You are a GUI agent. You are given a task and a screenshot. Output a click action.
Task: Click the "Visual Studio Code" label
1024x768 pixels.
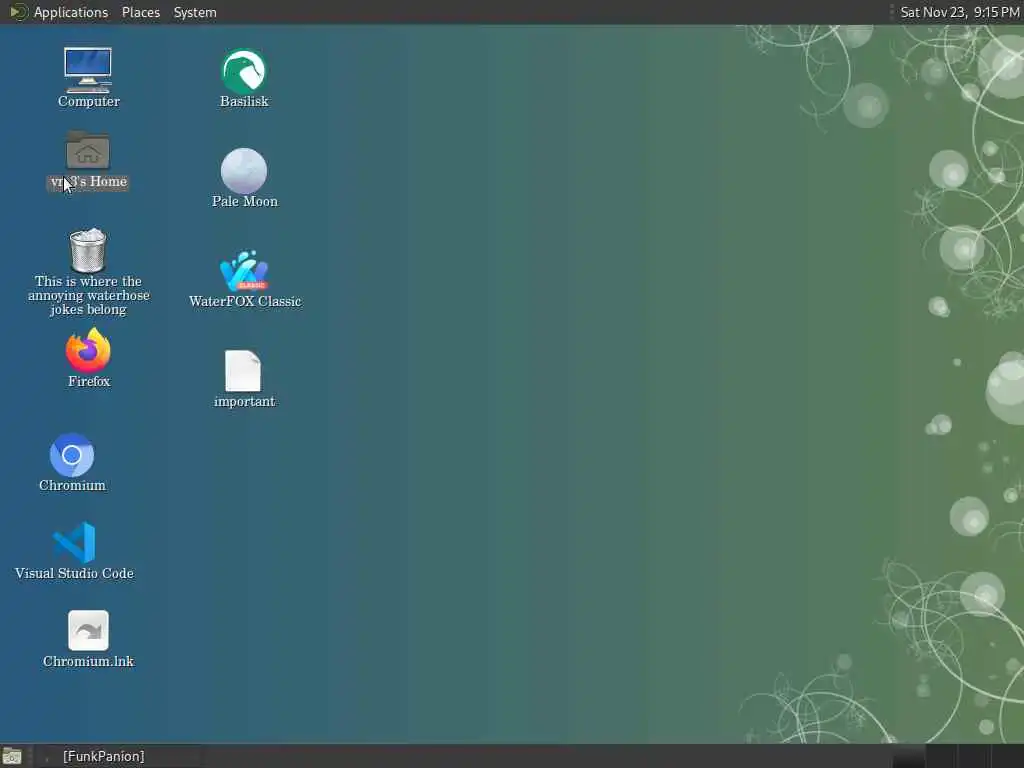point(74,573)
